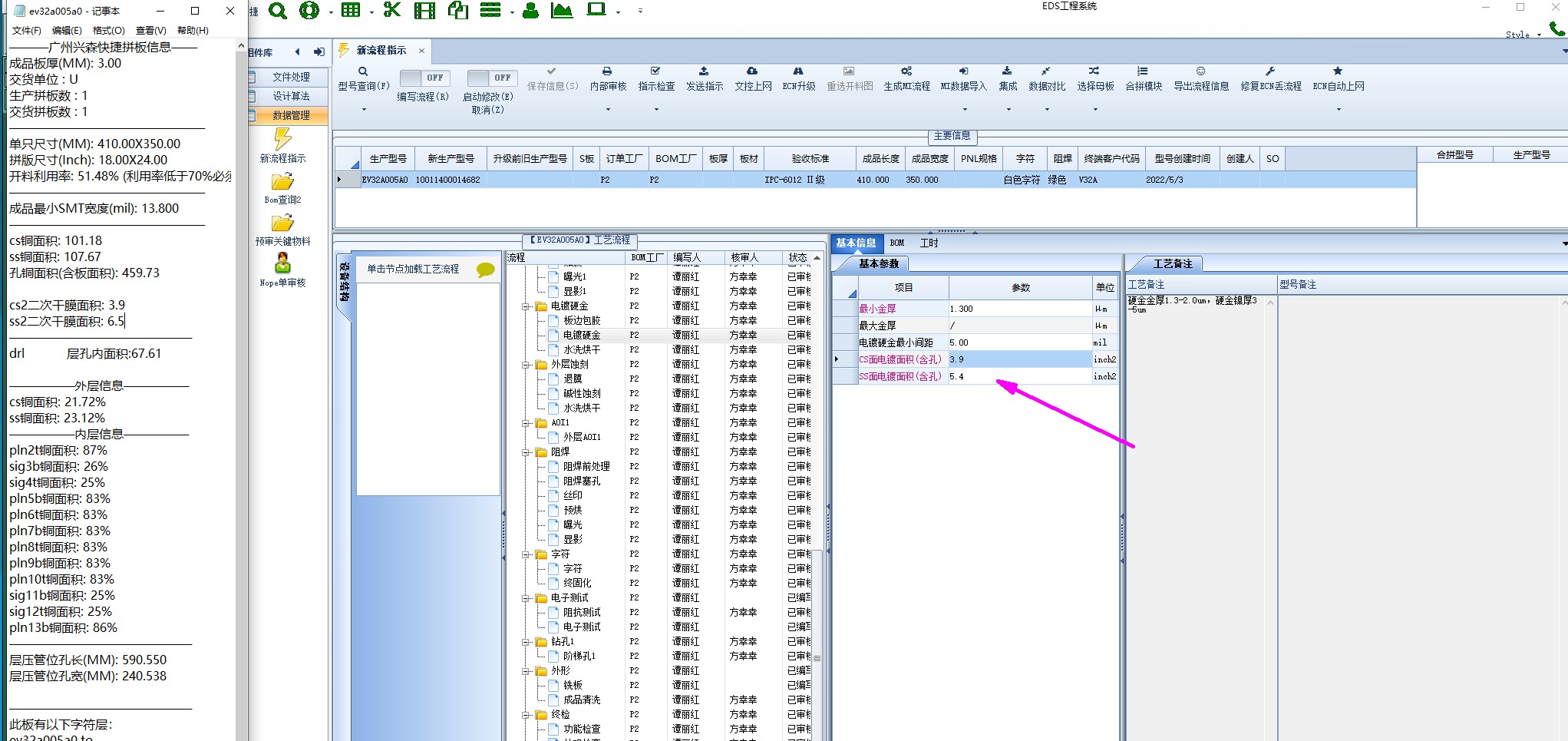The width and height of the screenshot is (1568, 741).
Task: Open Notepad 查看(V) menu
Action: click(150, 31)
